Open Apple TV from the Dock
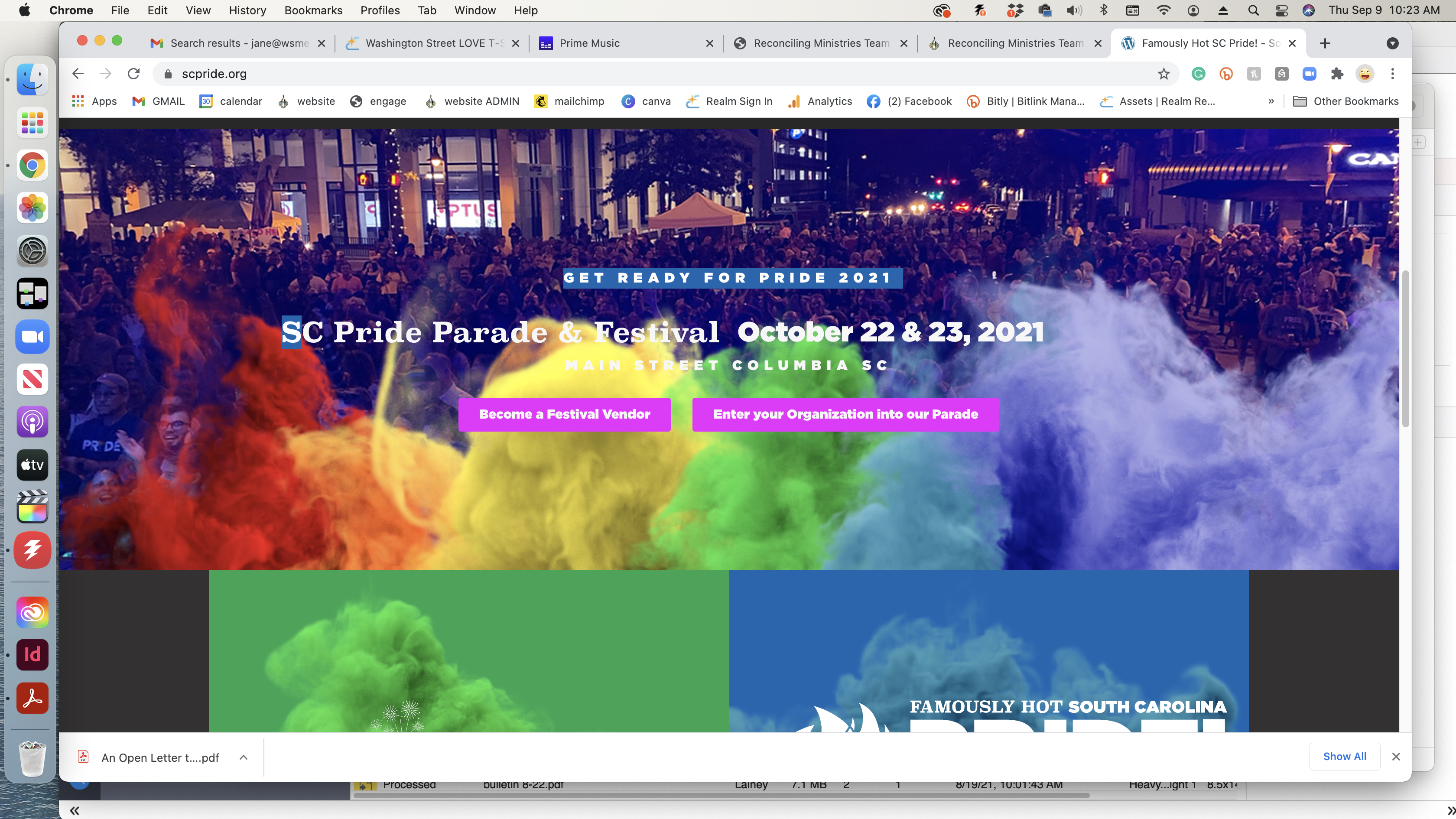Viewport: 1456px width, 819px height. (32, 465)
